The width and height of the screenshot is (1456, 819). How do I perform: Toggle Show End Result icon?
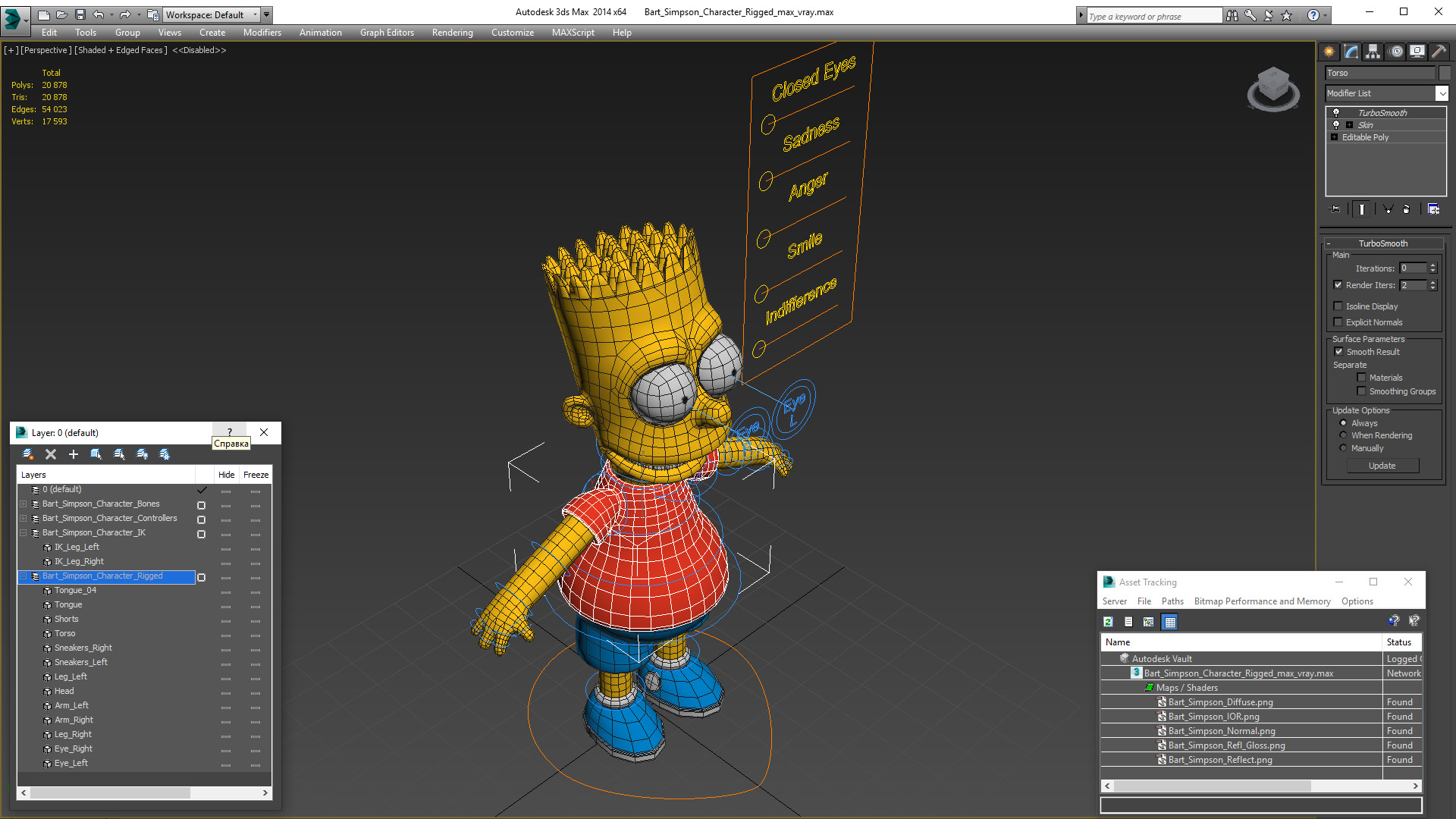[x=1362, y=209]
